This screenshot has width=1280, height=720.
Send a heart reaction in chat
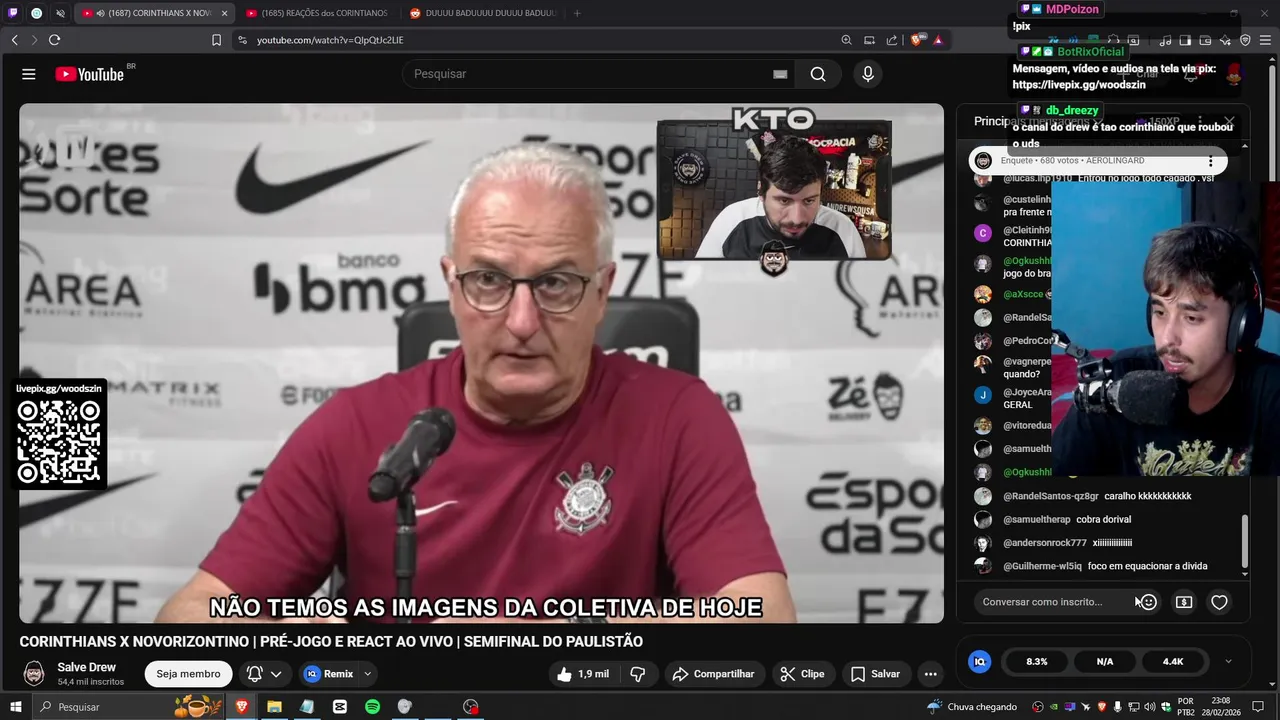[1219, 602]
